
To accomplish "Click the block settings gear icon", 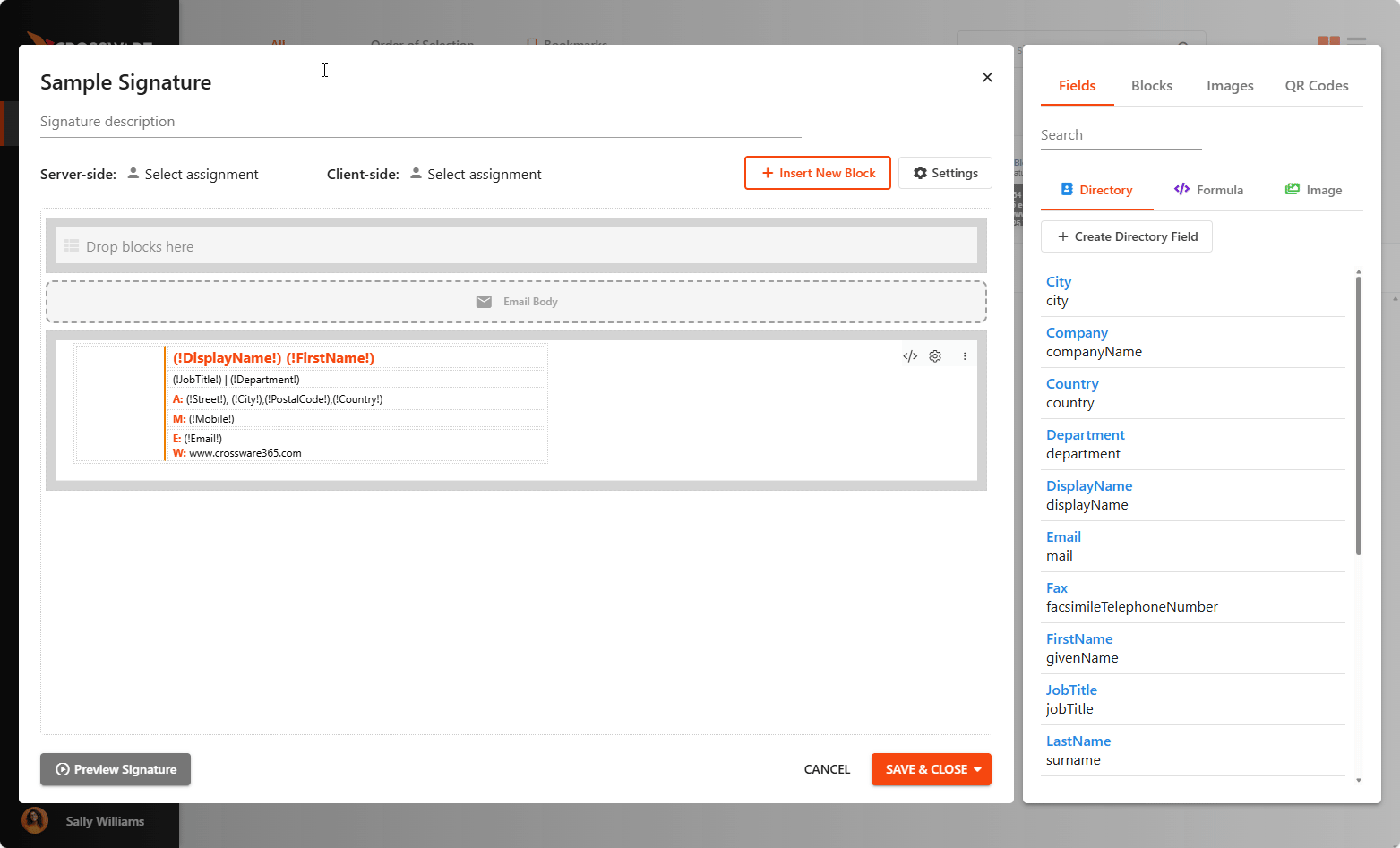I will [x=935, y=356].
